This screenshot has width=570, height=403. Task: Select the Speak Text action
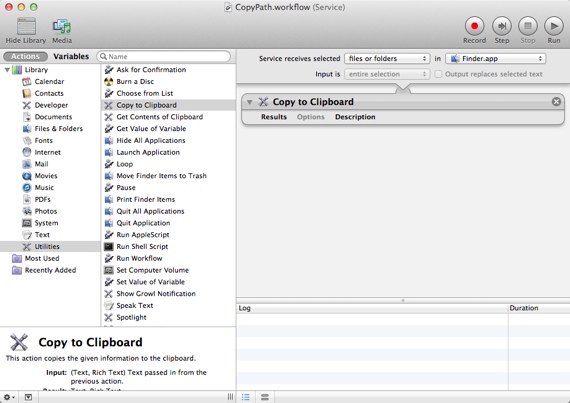coord(135,306)
